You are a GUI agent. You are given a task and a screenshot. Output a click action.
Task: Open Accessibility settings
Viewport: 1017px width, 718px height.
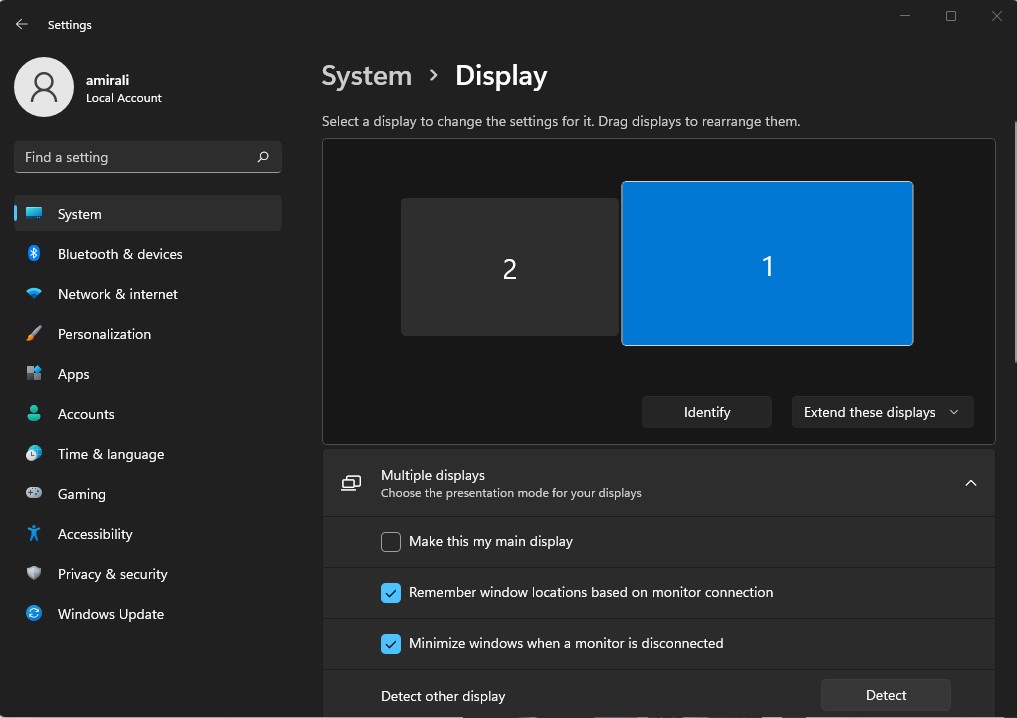[148, 534]
